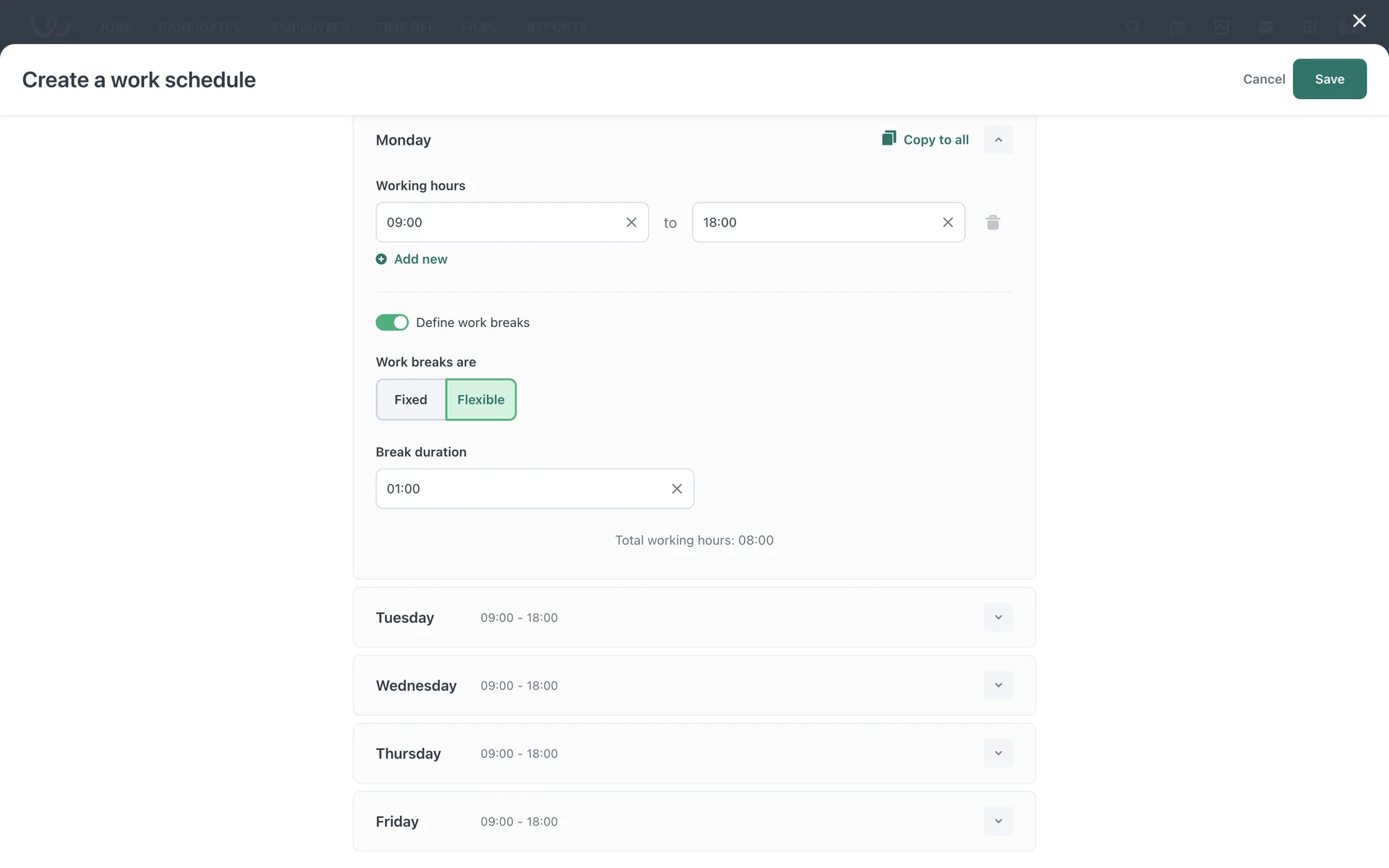The height and width of the screenshot is (868, 1389).
Task: Click the Copy to all icon
Action: click(888, 138)
